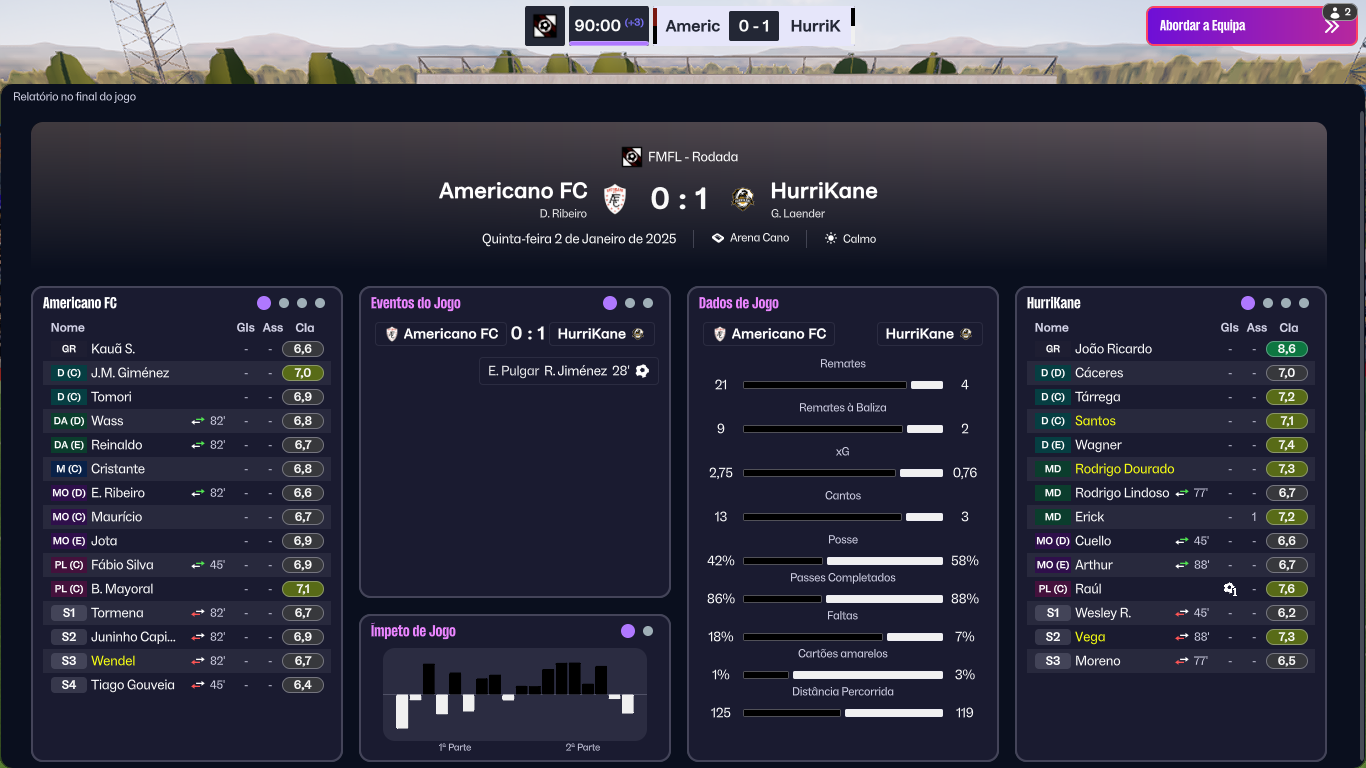Screen dimensions: 1366x768
Task: Open the HurriKane tab in Dados de Jogo
Action: [929, 334]
